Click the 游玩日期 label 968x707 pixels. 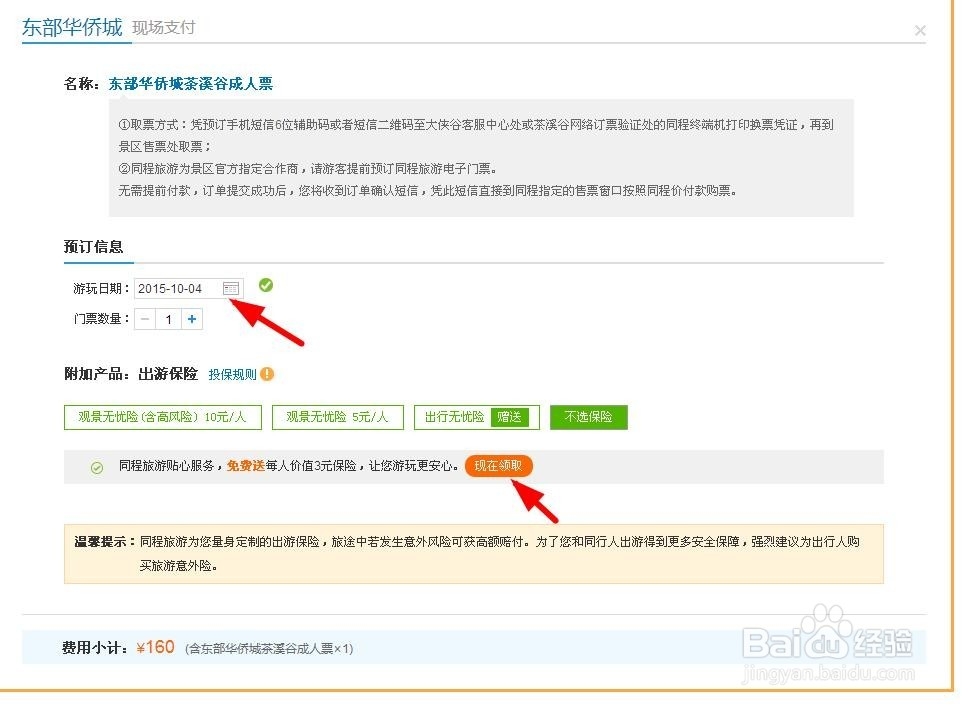click(101, 288)
